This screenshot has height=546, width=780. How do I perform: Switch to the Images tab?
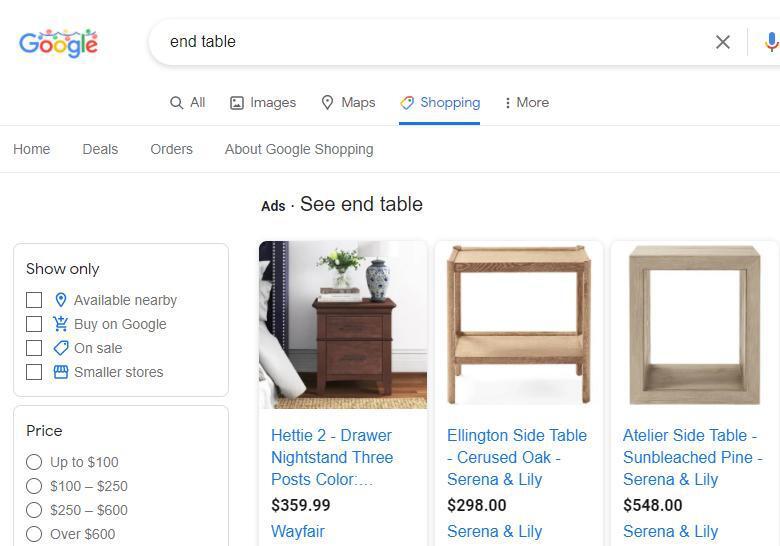click(x=263, y=102)
